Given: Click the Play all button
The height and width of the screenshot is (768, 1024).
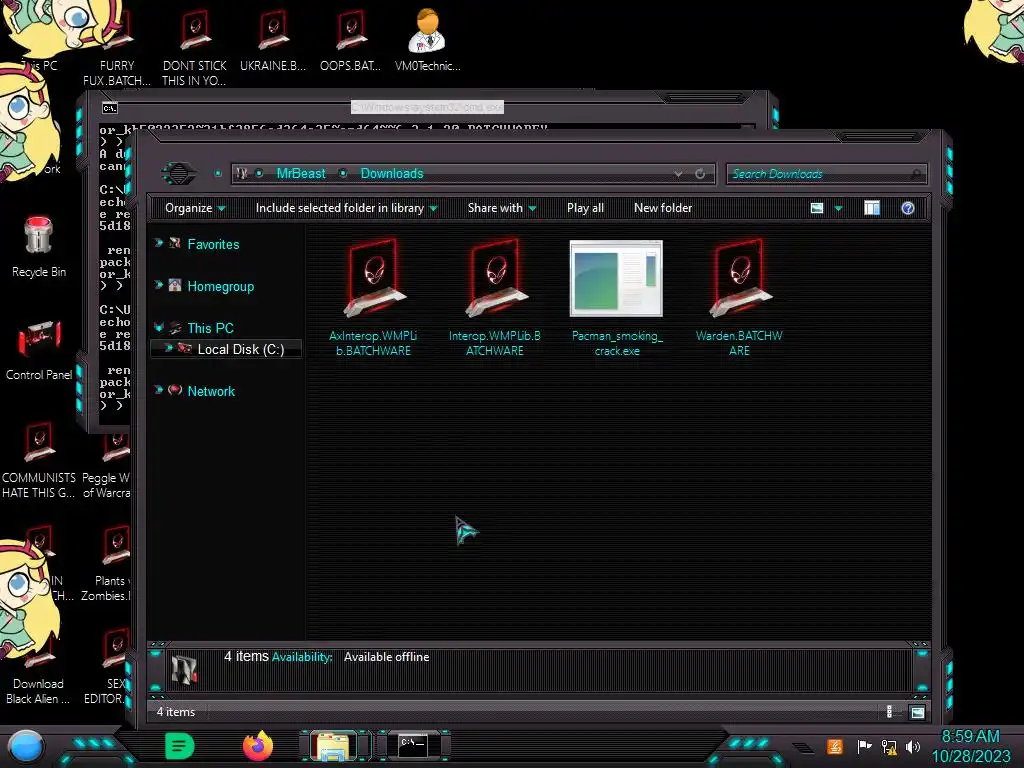Looking at the screenshot, I should pyautogui.click(x=585, y=208).
